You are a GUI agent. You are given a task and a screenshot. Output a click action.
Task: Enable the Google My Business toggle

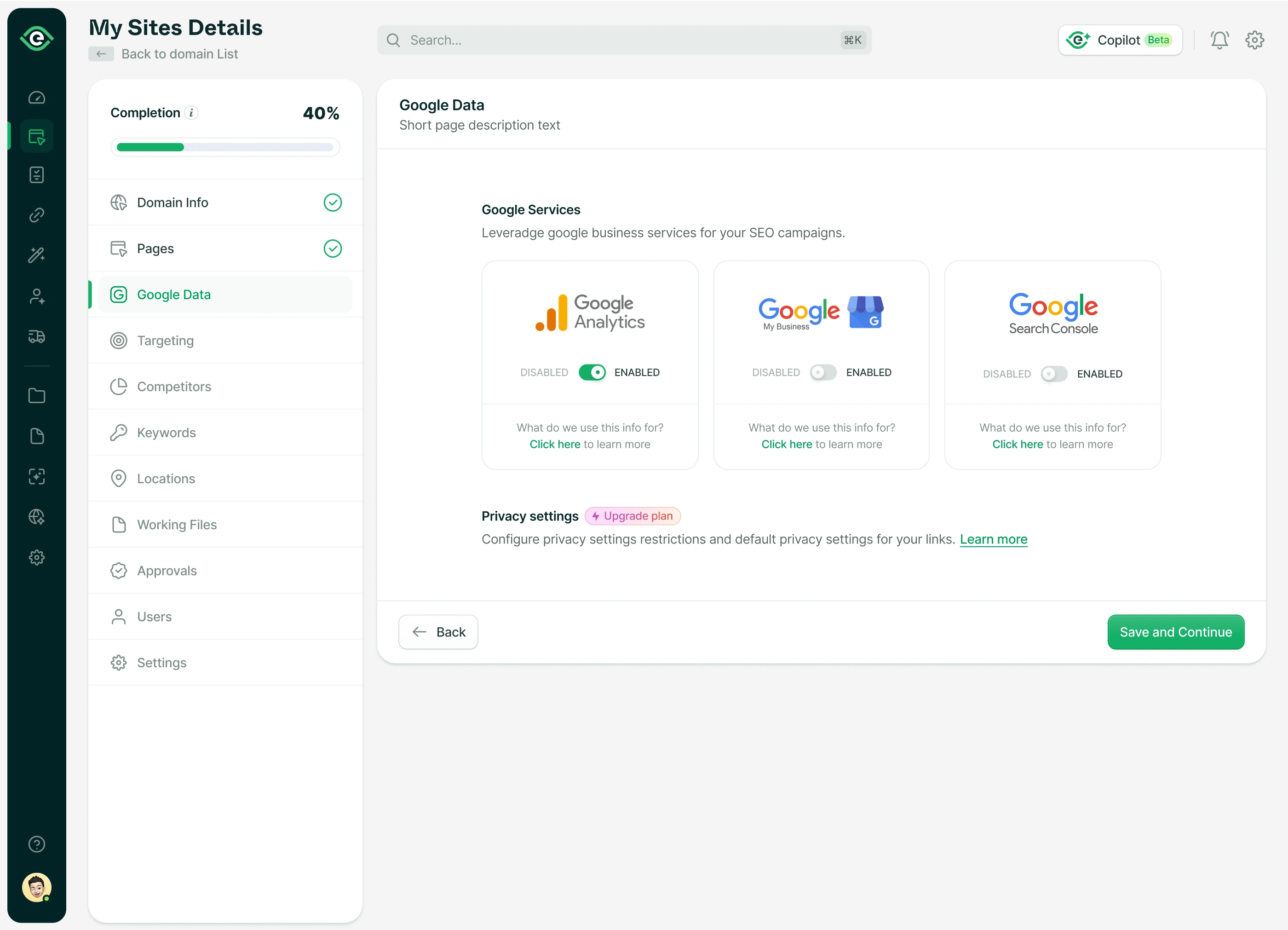(x=823, y=372)
